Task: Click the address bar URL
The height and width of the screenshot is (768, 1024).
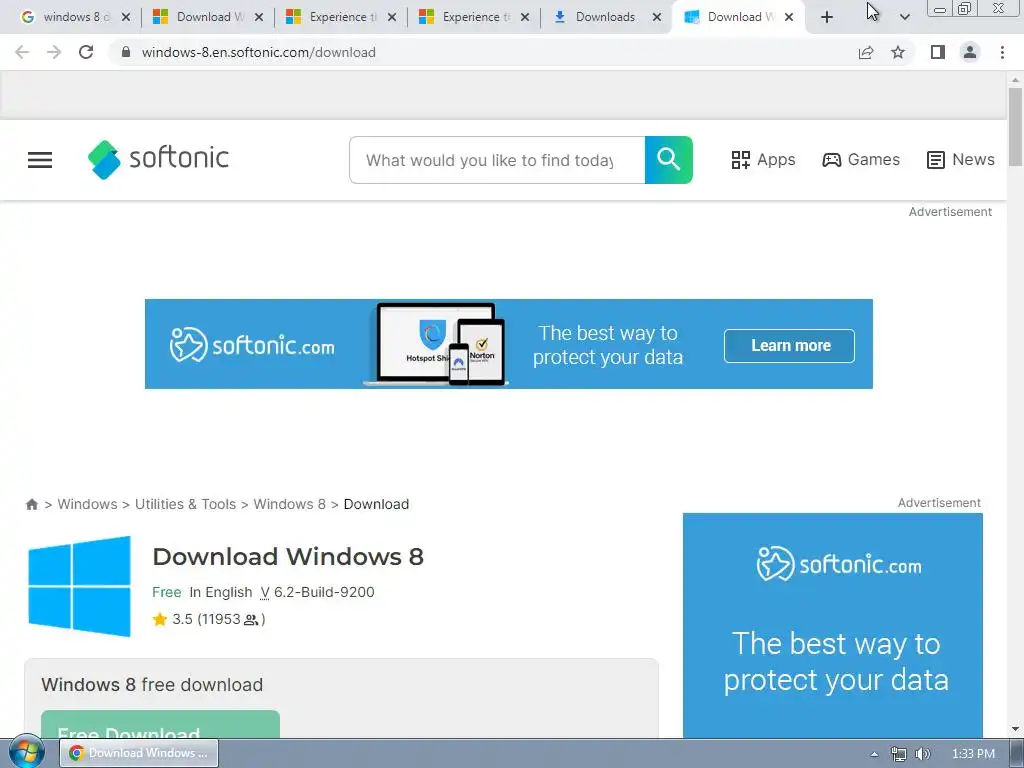Action: click(259, 52)
